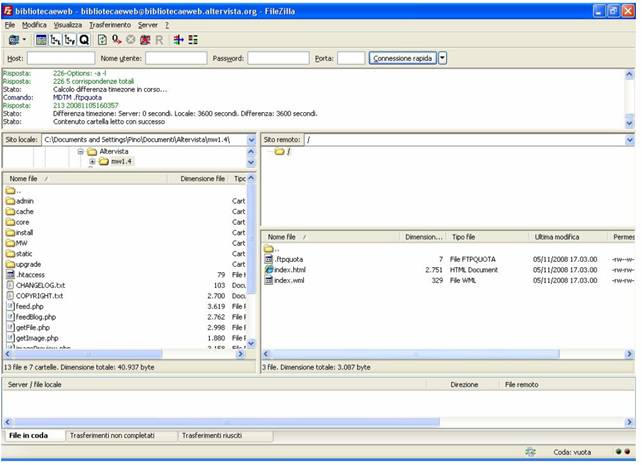Open the ? help menu
The width and height of the screenshot is (642, 465).
167,25
